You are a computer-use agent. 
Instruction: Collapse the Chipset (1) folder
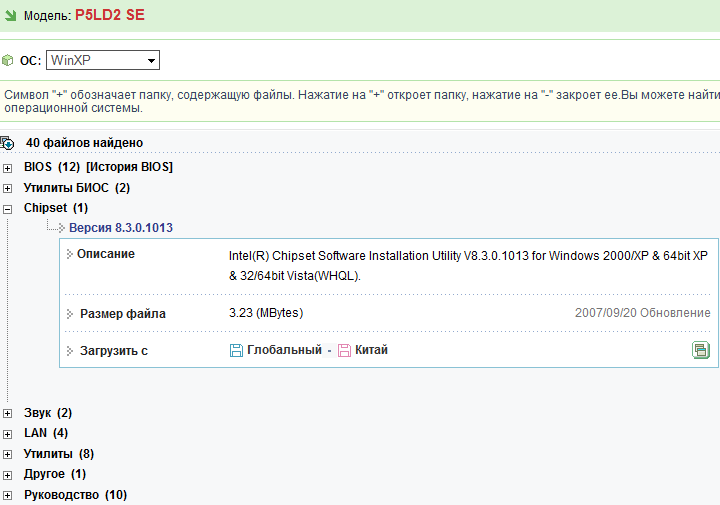pos(8,209)
